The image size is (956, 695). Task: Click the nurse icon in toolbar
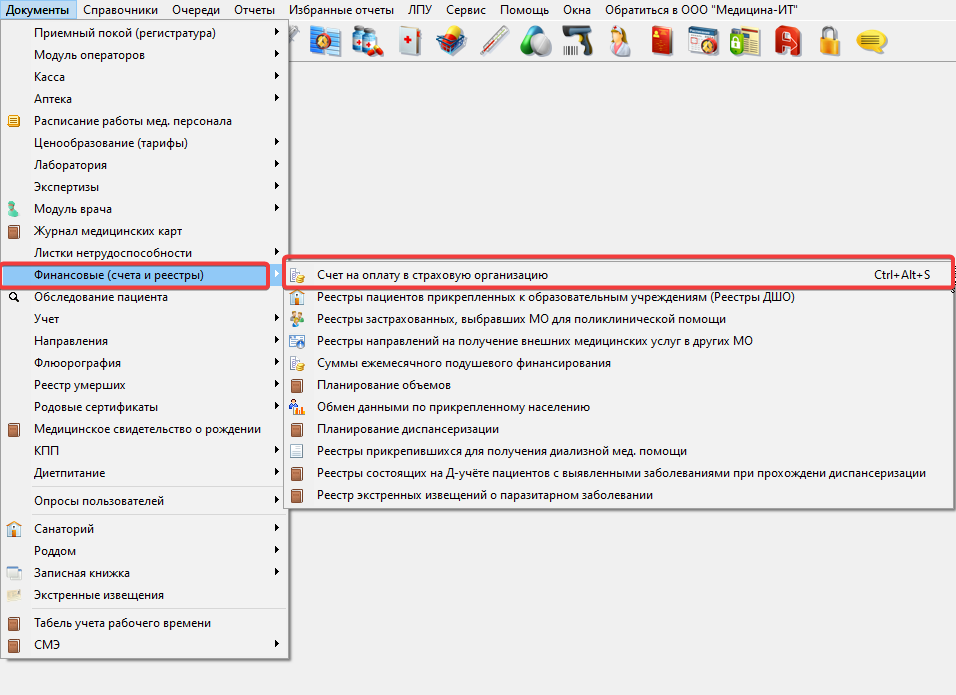[x=619, y=42]
